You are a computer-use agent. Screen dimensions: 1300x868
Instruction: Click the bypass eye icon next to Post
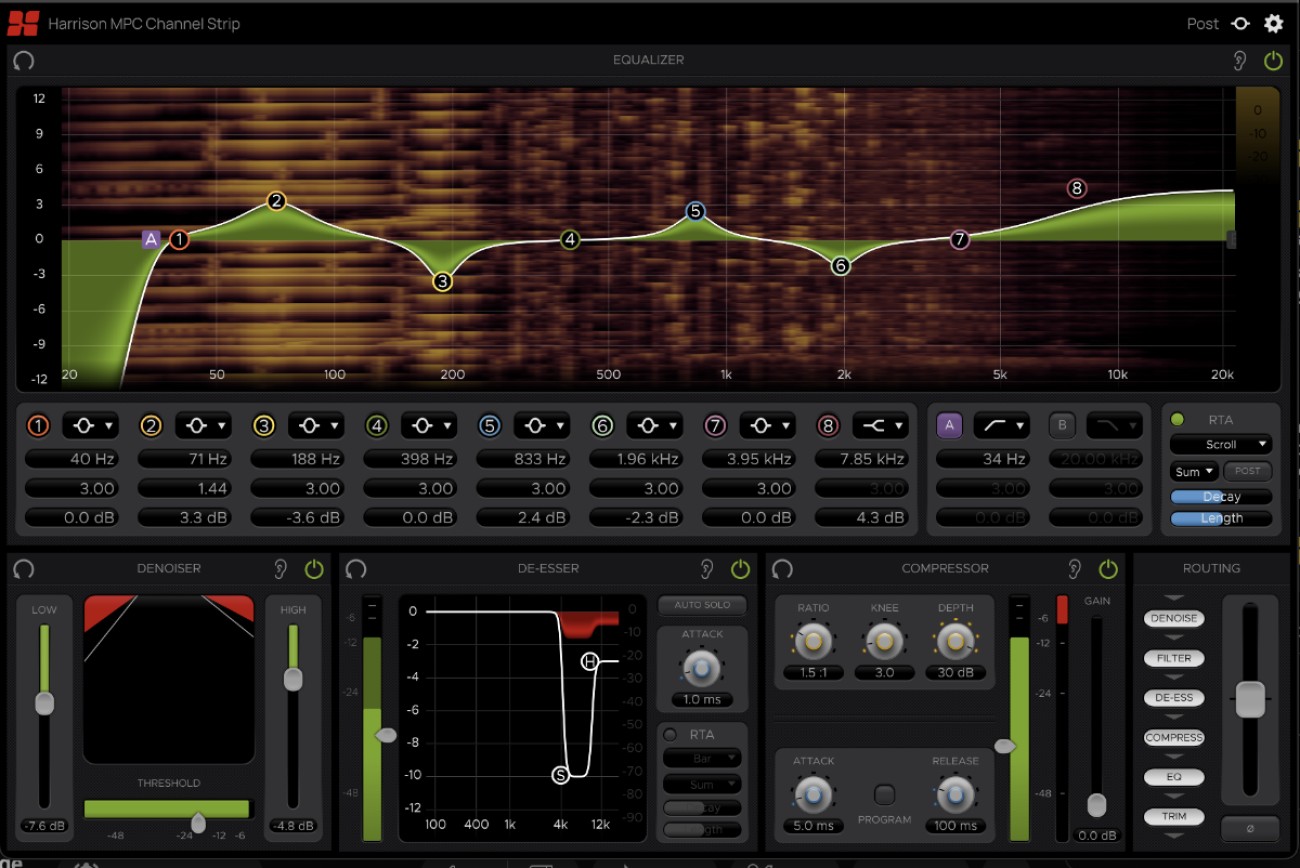[1240, 23]
